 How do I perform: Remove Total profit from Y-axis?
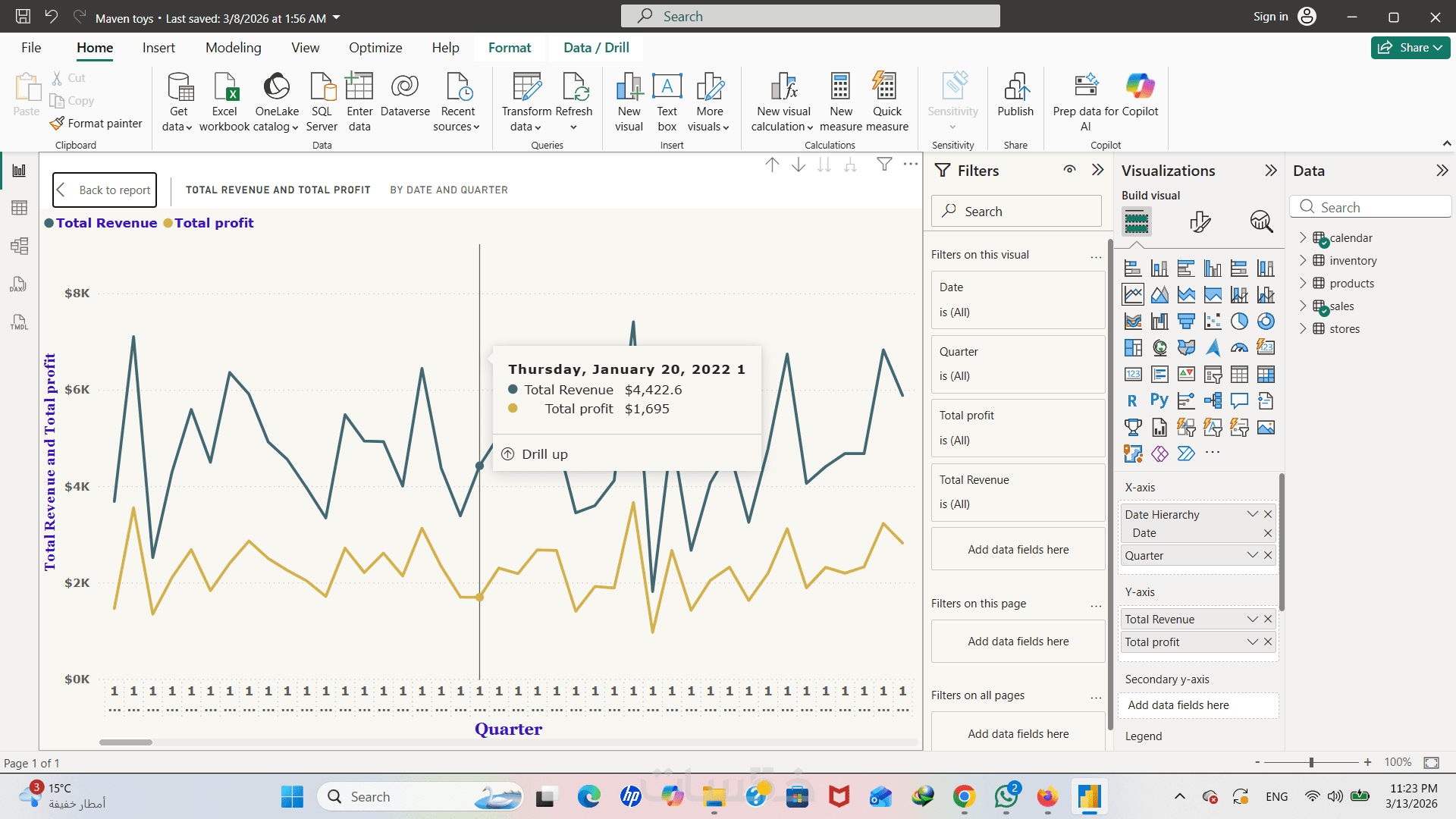pos(1268,642)
